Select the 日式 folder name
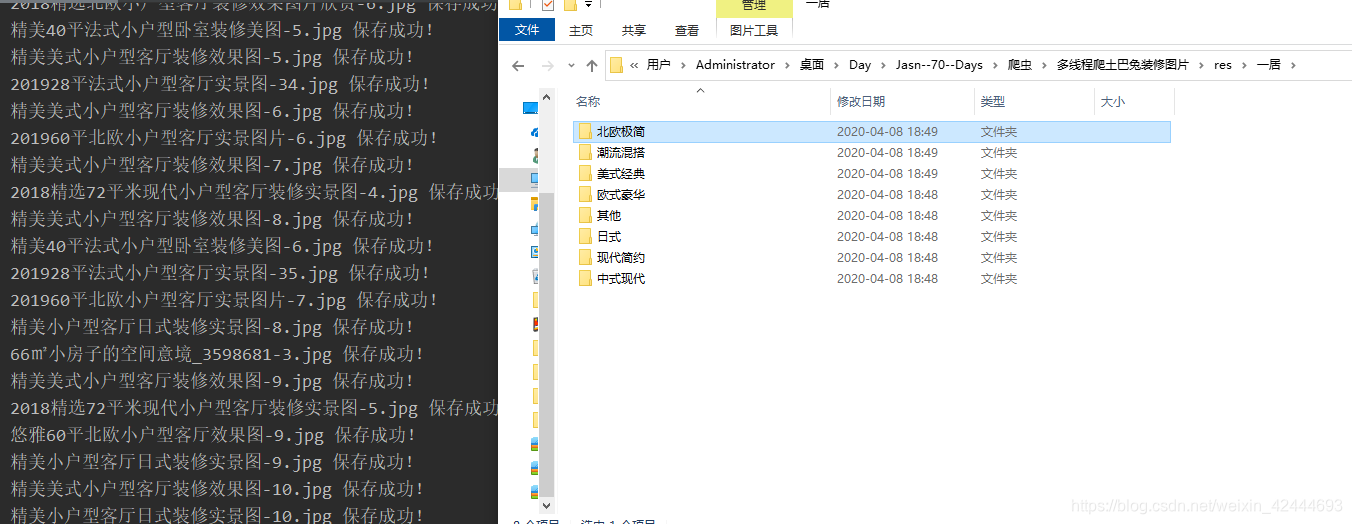The height and width of the screenshot is (524, 1352). 609,236
